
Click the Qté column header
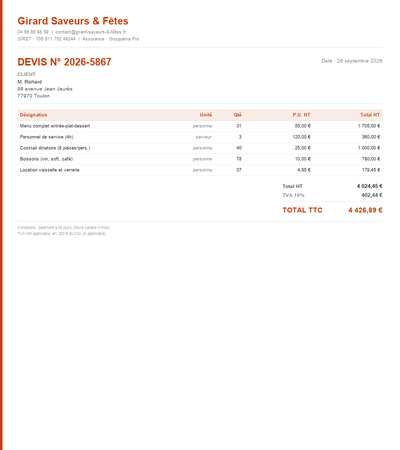click(237, 115)
